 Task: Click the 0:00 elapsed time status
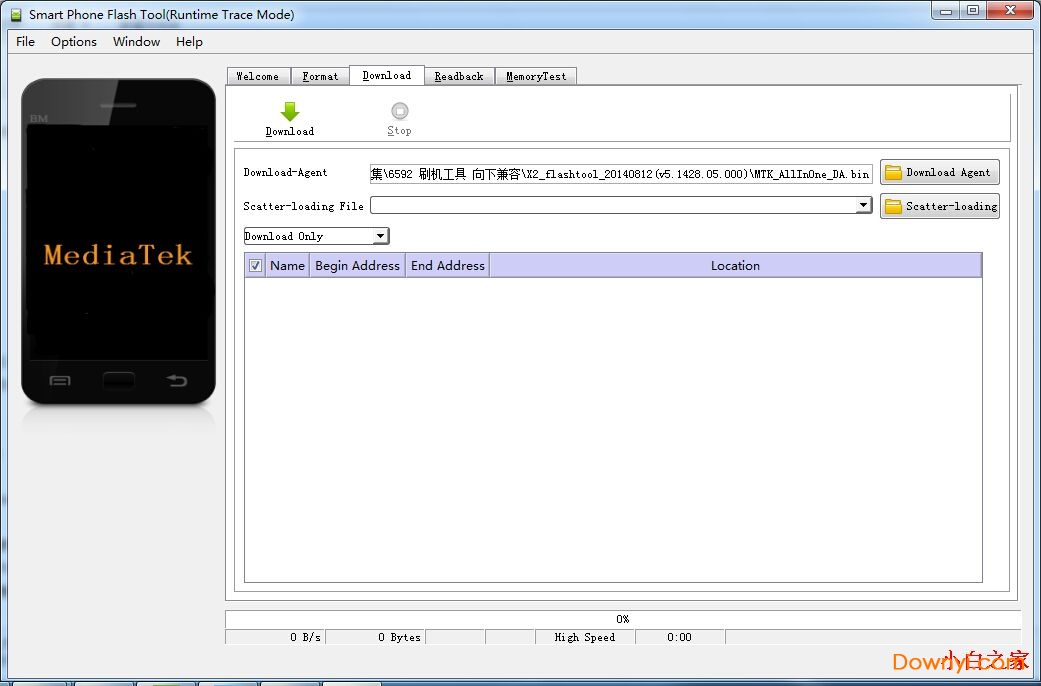[680, 637]
